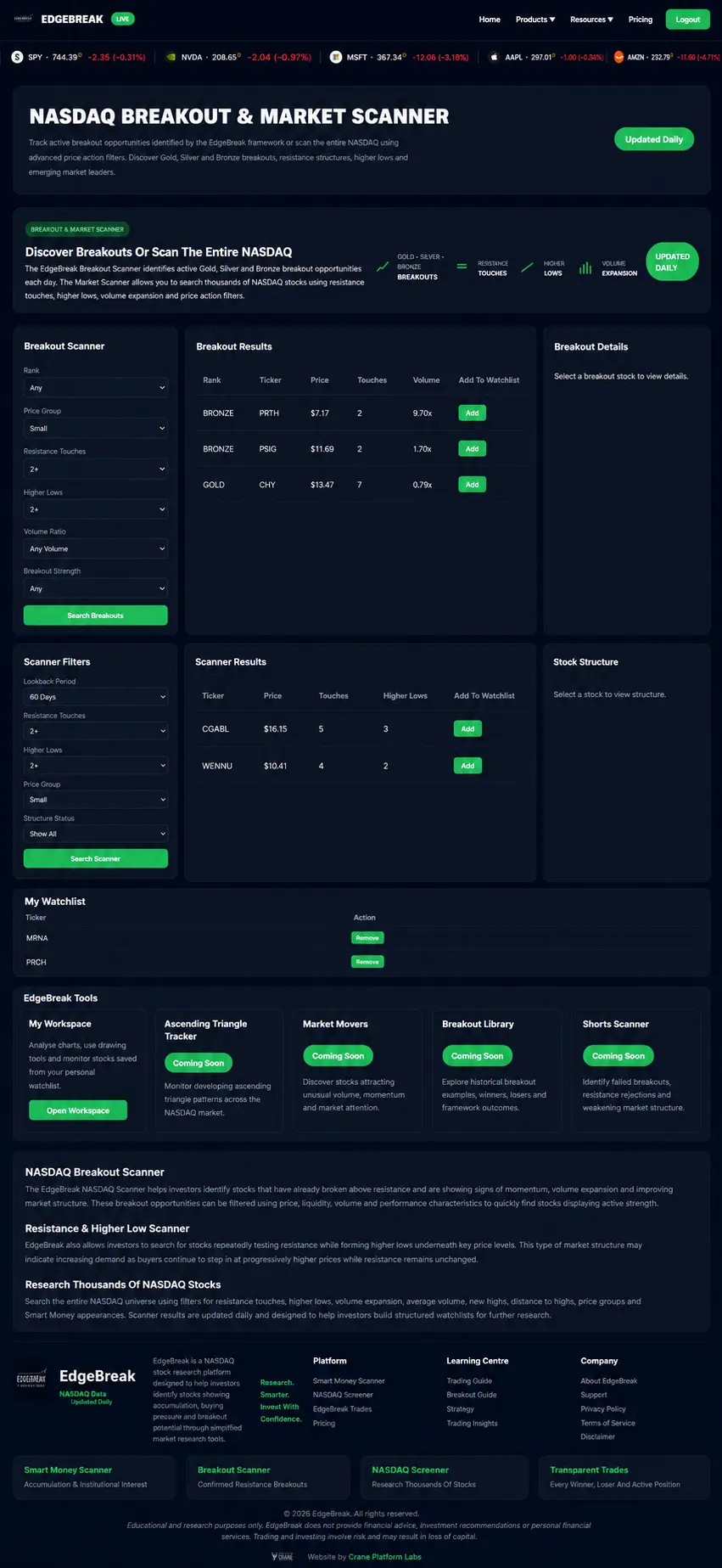Open the Breakout Guide footer link
Image resolution: width=722 pixels, height=1568 pixels.
(472, 1395)
